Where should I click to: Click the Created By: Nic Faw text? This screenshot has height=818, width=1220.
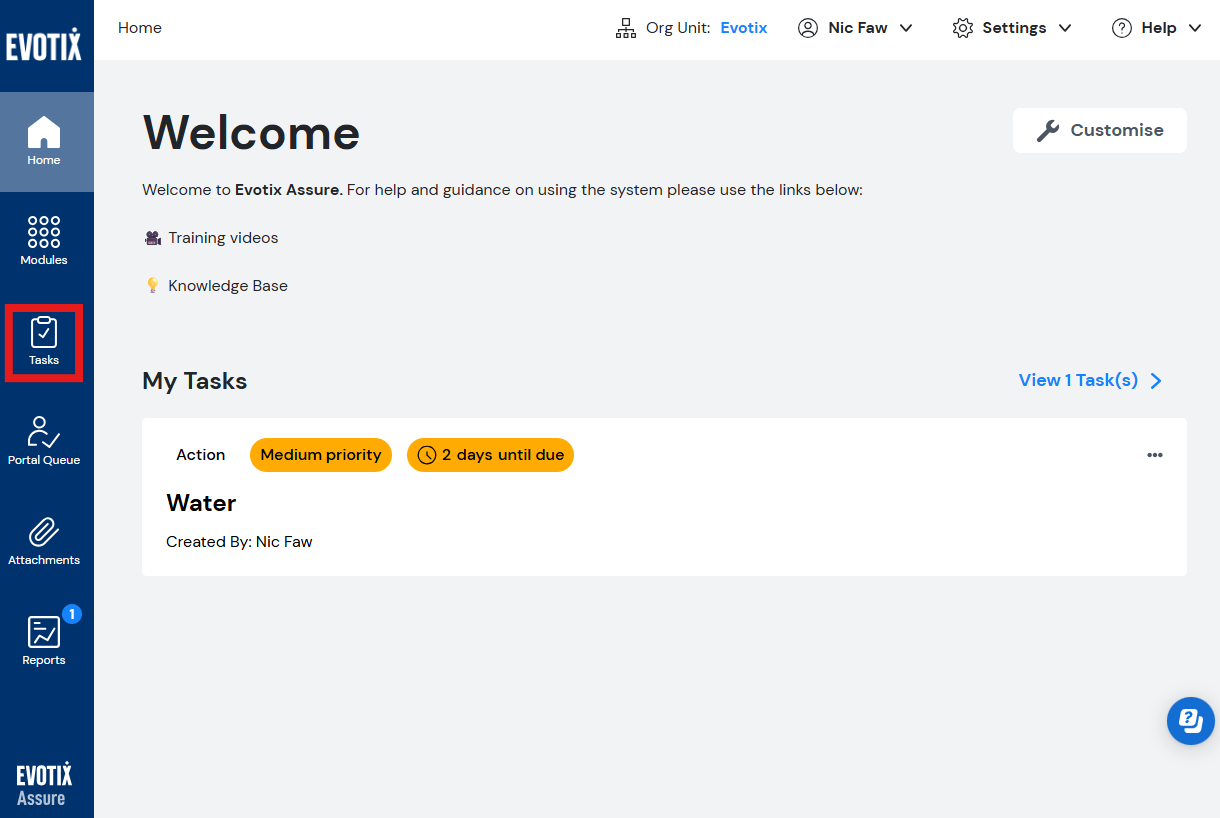pos(239,542)
